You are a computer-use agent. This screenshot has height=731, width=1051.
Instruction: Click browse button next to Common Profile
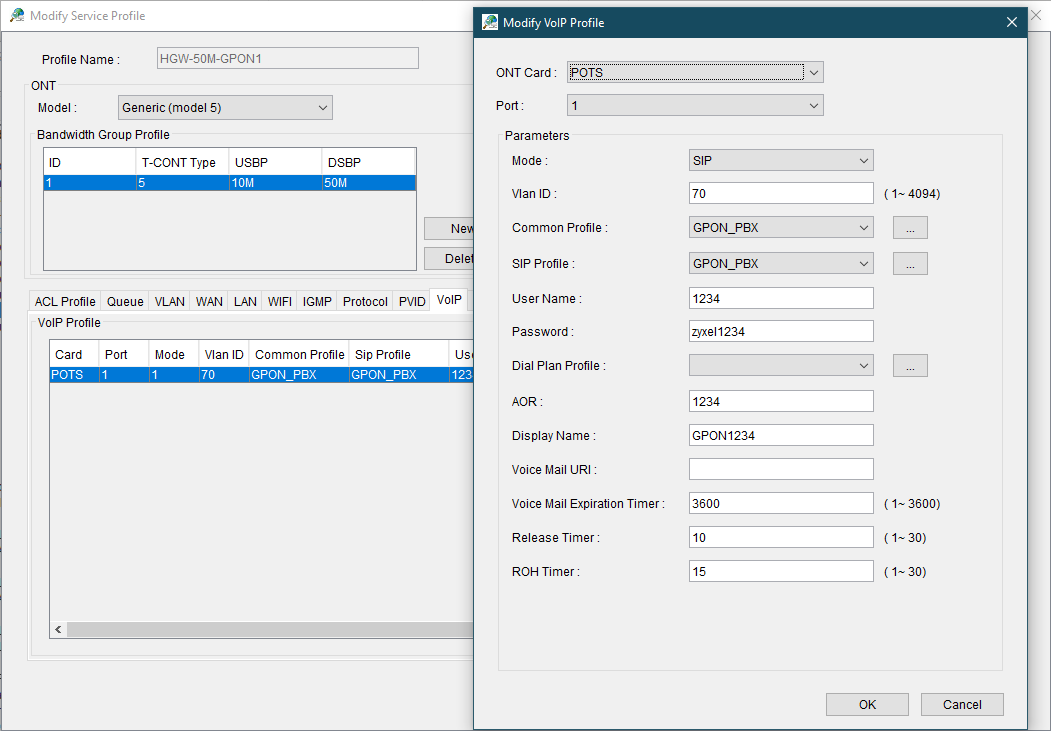tap(910, 228)
